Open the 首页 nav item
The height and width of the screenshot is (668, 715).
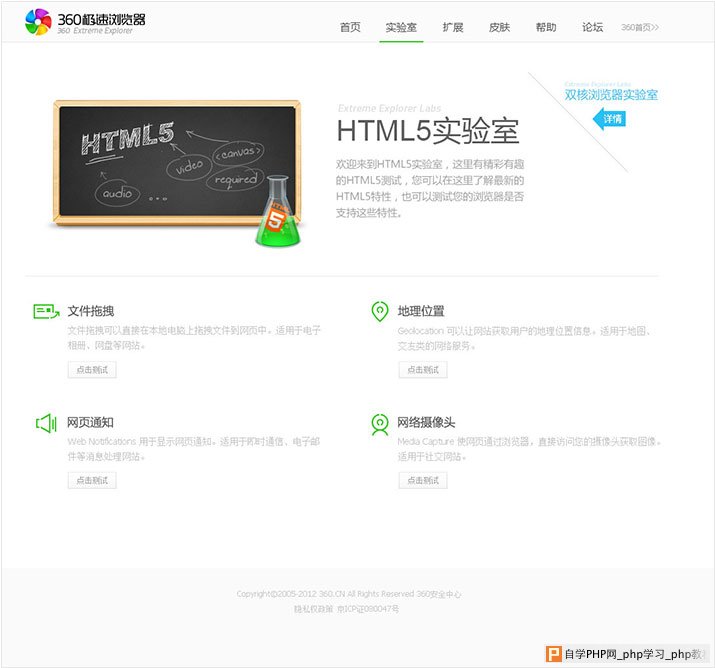[350, 27]
